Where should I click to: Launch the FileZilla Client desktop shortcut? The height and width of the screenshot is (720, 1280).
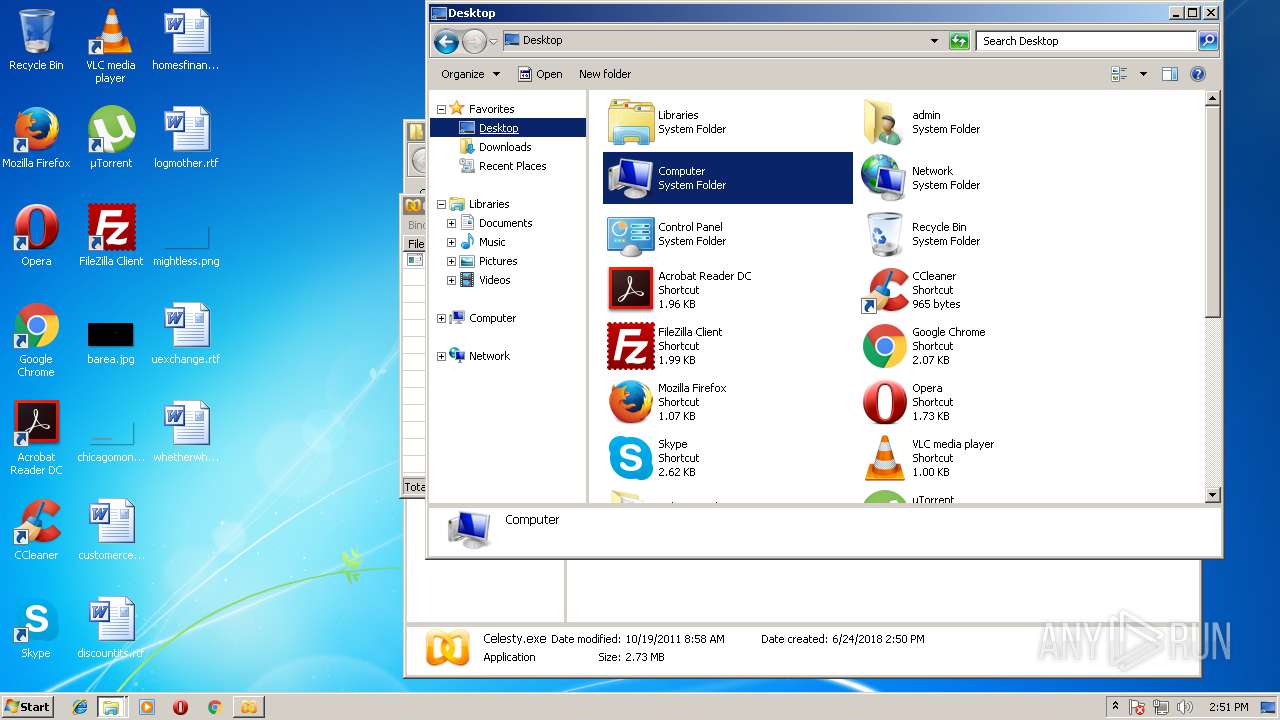pyautogui.click(x=110, y=236)
